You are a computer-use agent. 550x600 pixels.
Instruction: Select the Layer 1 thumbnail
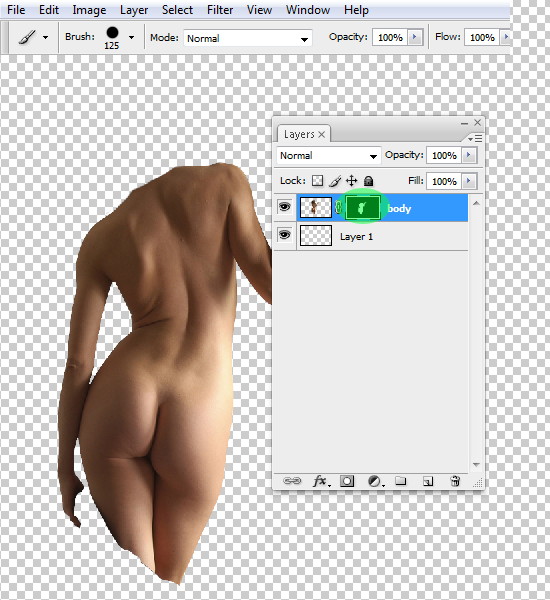pos(316,235)
